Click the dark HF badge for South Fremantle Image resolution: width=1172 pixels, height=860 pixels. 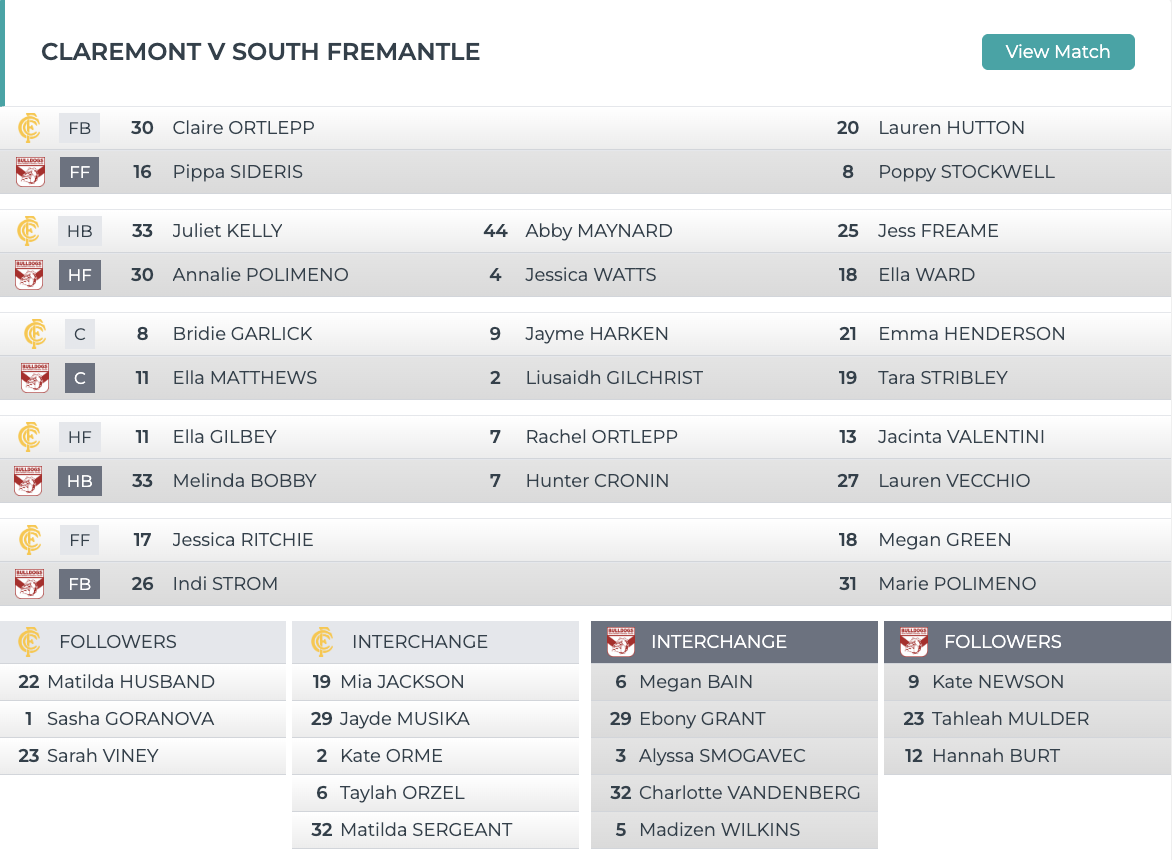(x=80, y=275)
